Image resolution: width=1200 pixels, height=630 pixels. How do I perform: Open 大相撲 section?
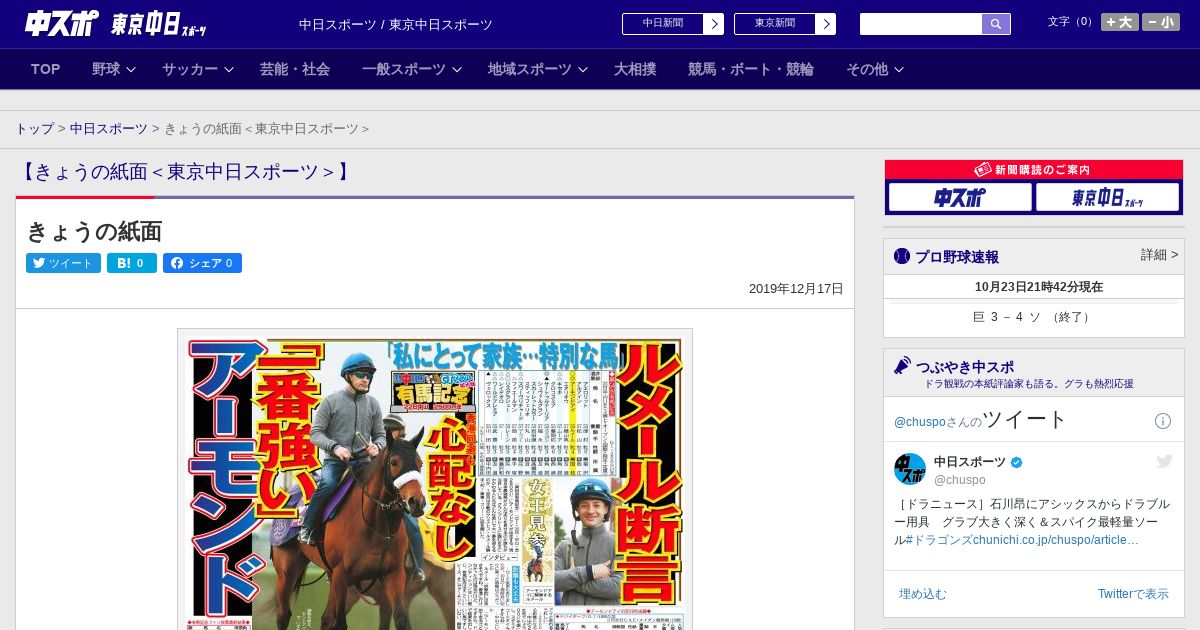(635, 69)
